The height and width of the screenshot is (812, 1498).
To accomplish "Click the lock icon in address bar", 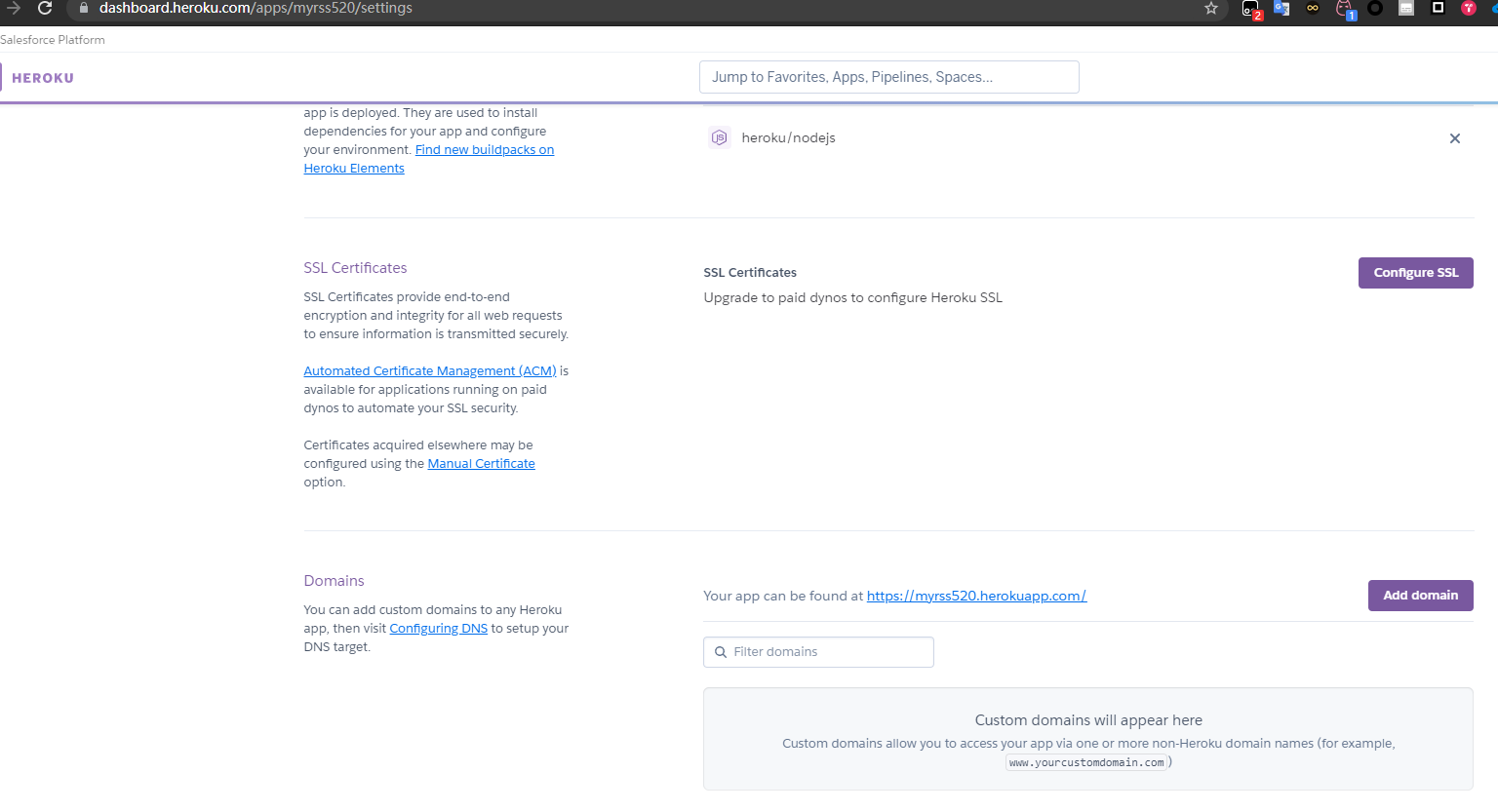I will pyautogui.click(x=84, y=8).
